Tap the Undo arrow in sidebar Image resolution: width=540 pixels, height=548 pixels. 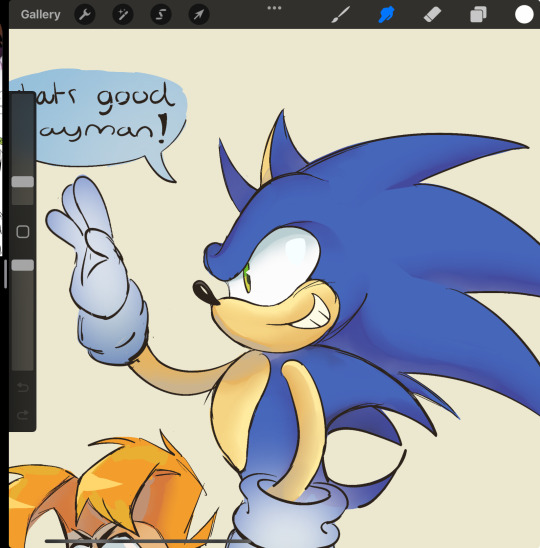(x=23, y=387)
